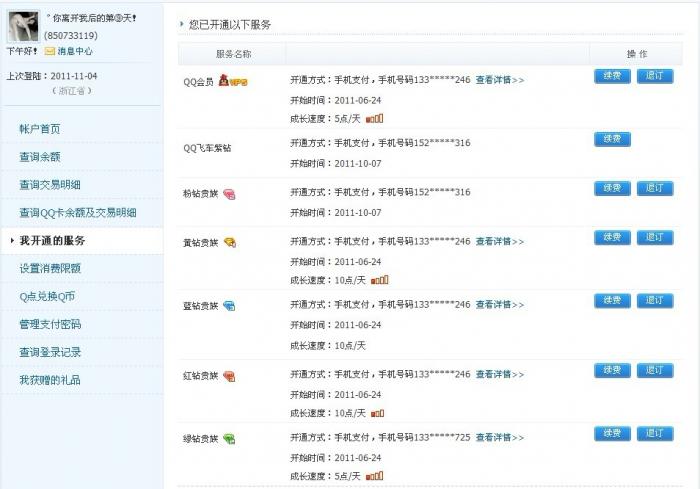Click the 黄钻贵族 yellow diamond icon
700x489 pixels.
pos(229,242)
